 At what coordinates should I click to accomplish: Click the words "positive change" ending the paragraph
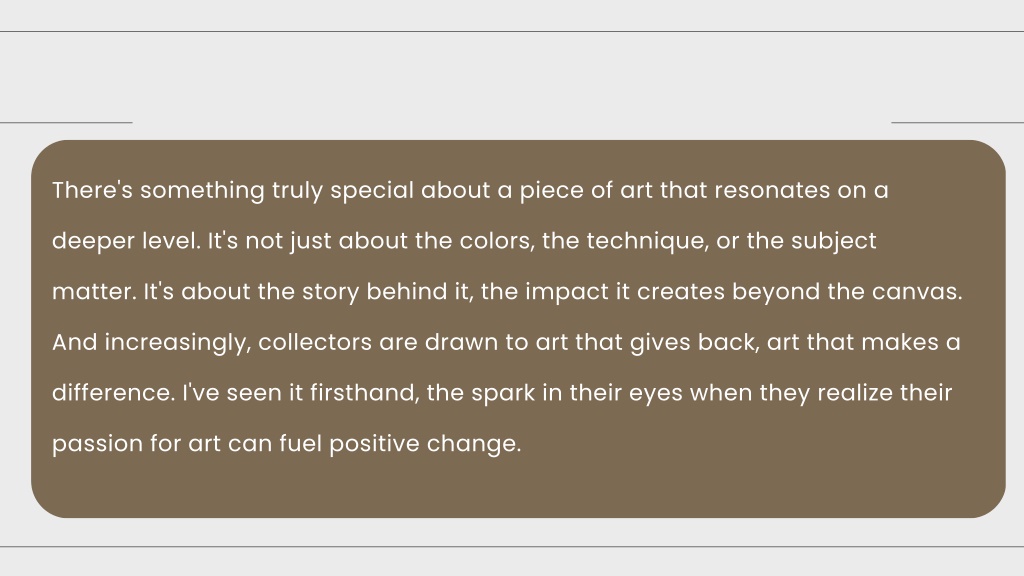click(423, 444)
